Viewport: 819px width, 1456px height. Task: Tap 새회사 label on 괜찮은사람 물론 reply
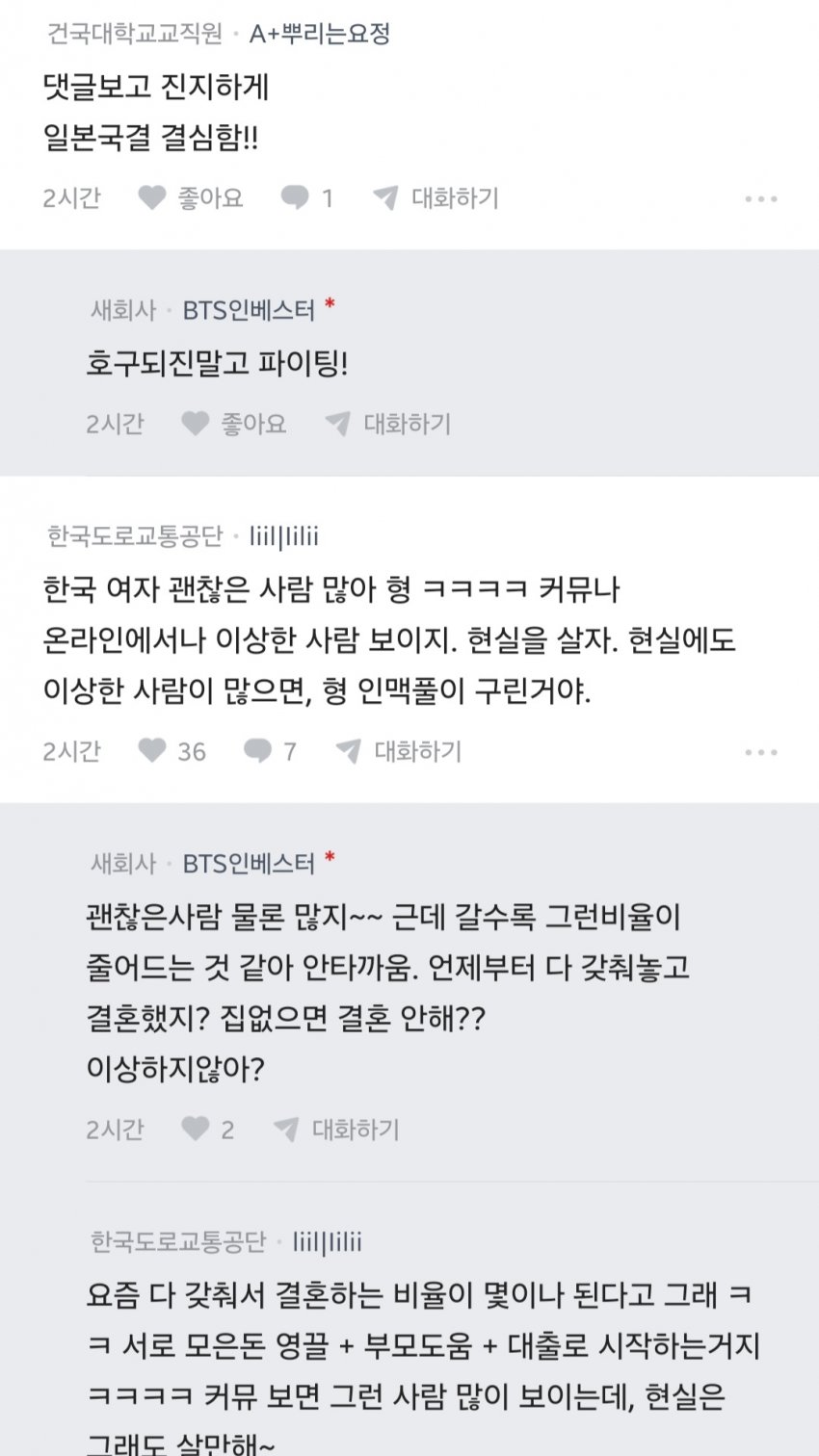click(123, 863)
